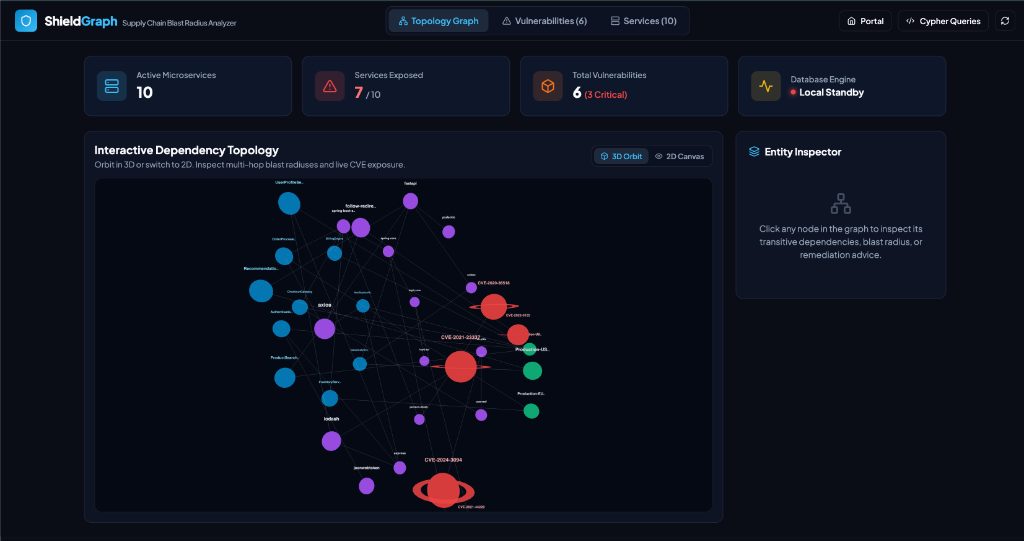The width and height of the screenshot is (1024, 541).
Task: Click the Interactive Dependency Topology heading
Action: click(187, 150)
